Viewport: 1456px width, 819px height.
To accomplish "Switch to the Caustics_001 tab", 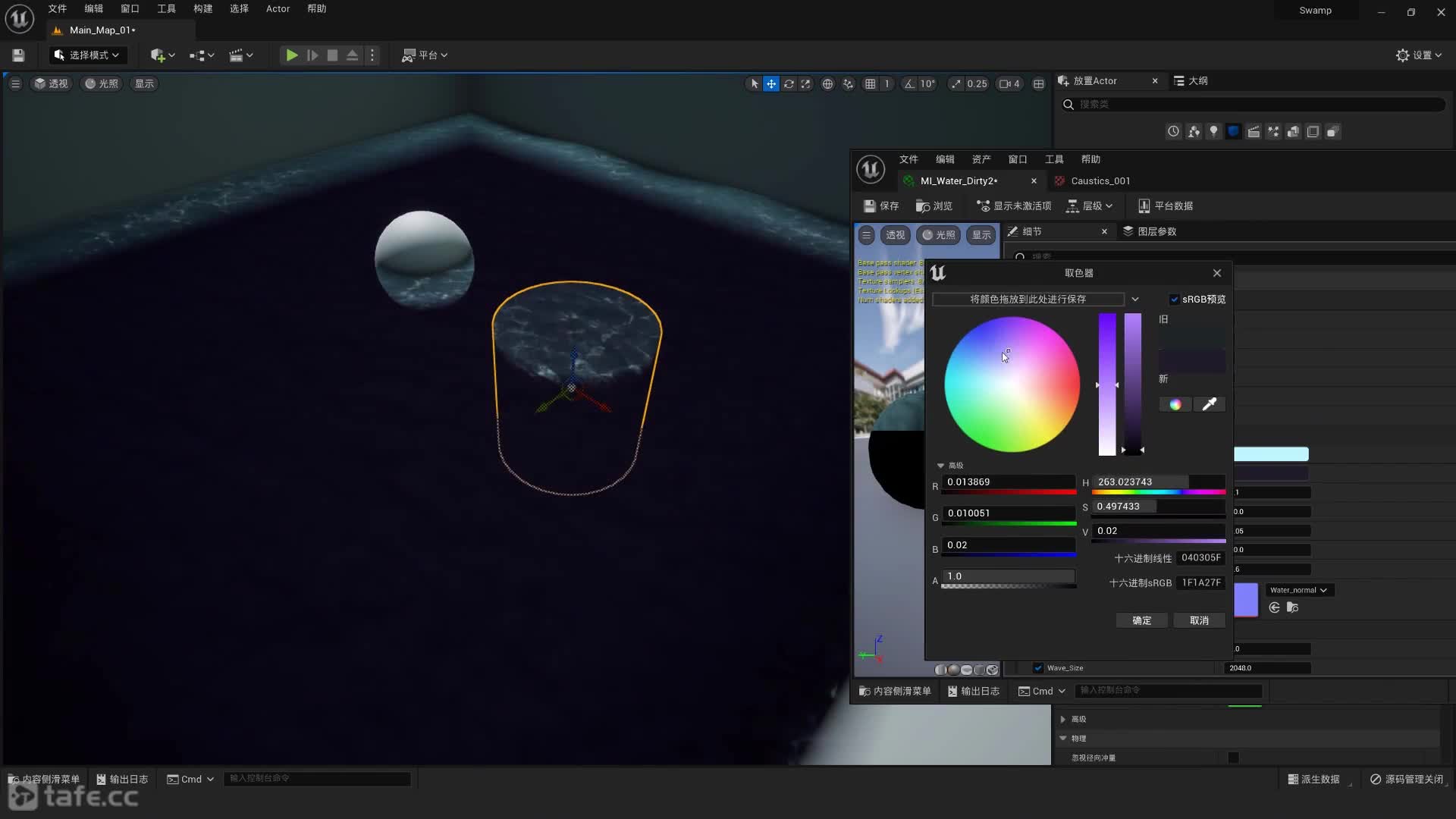I will [1100, 181].
